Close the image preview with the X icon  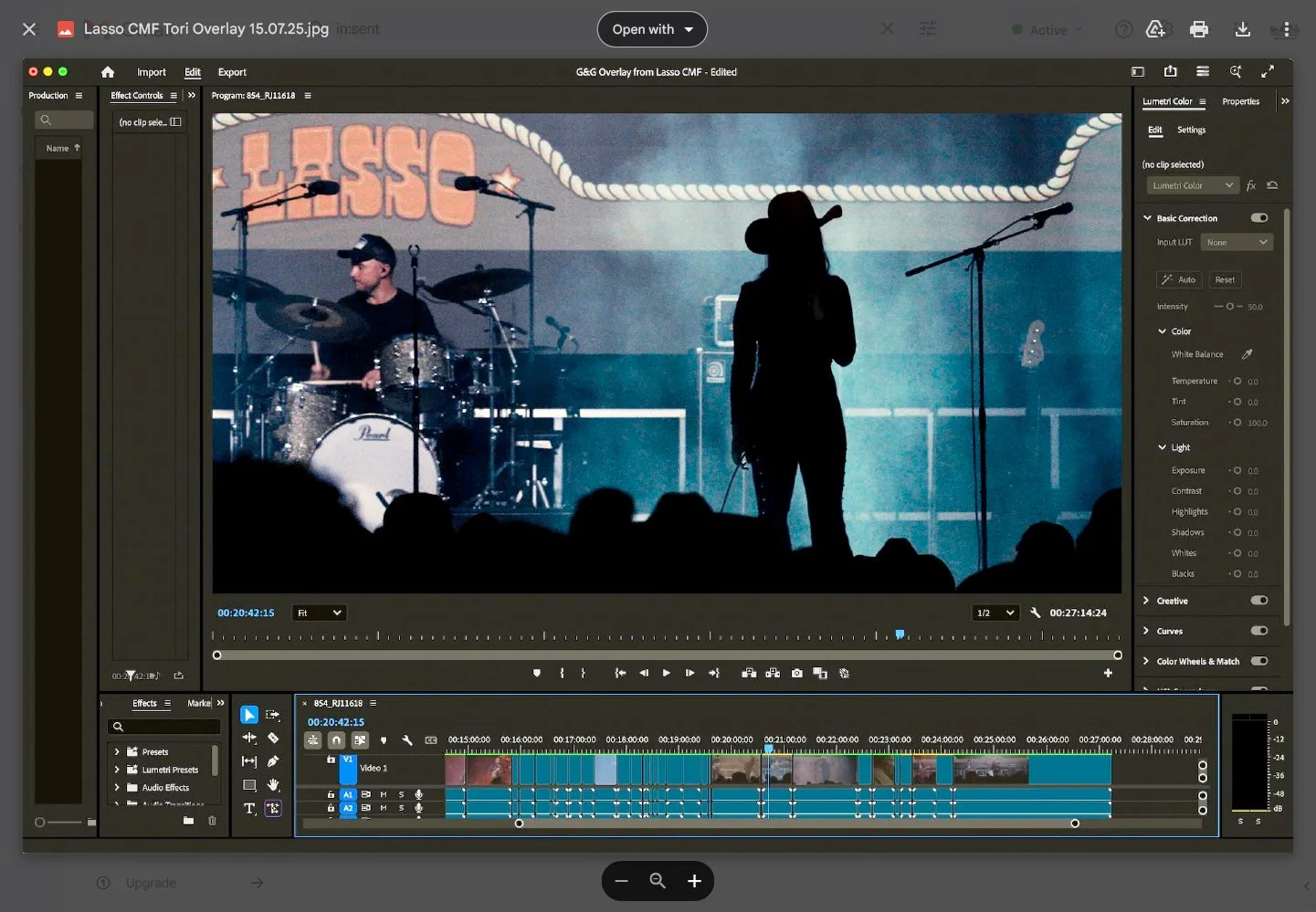(29, 29)
